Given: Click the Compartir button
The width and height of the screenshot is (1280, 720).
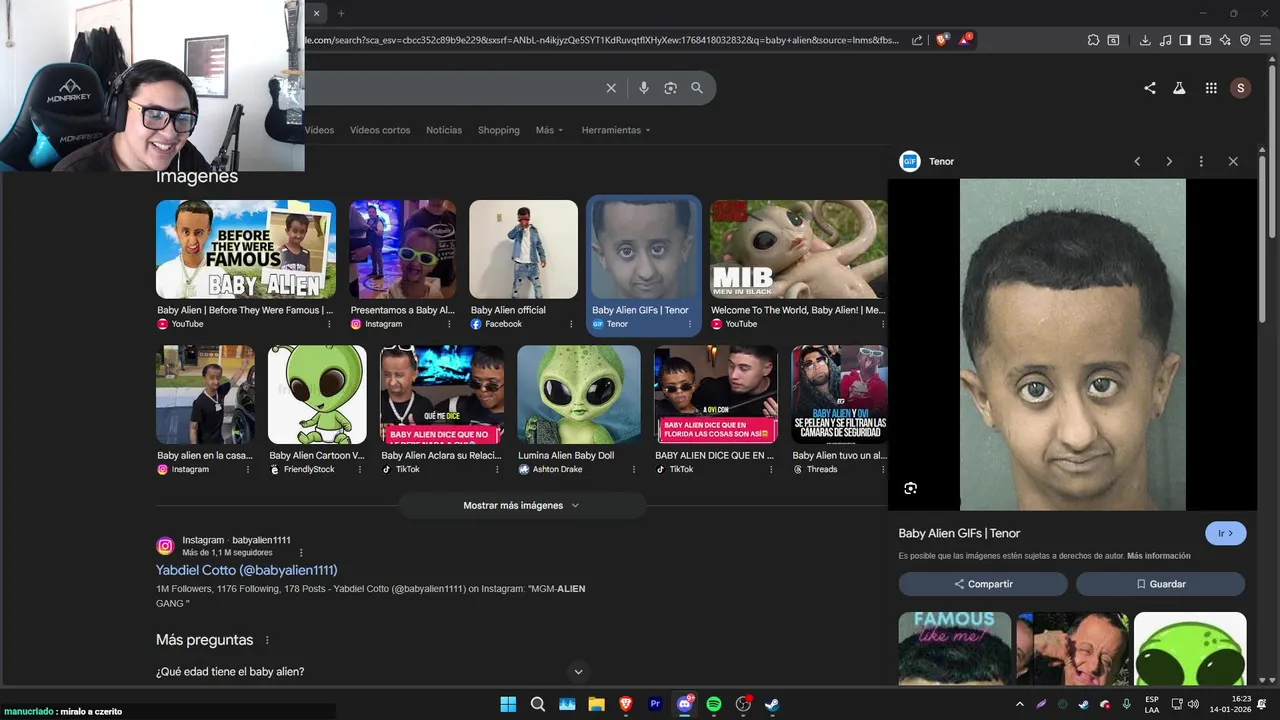Looking at the screenshot, I should click(x=983, y=584).
